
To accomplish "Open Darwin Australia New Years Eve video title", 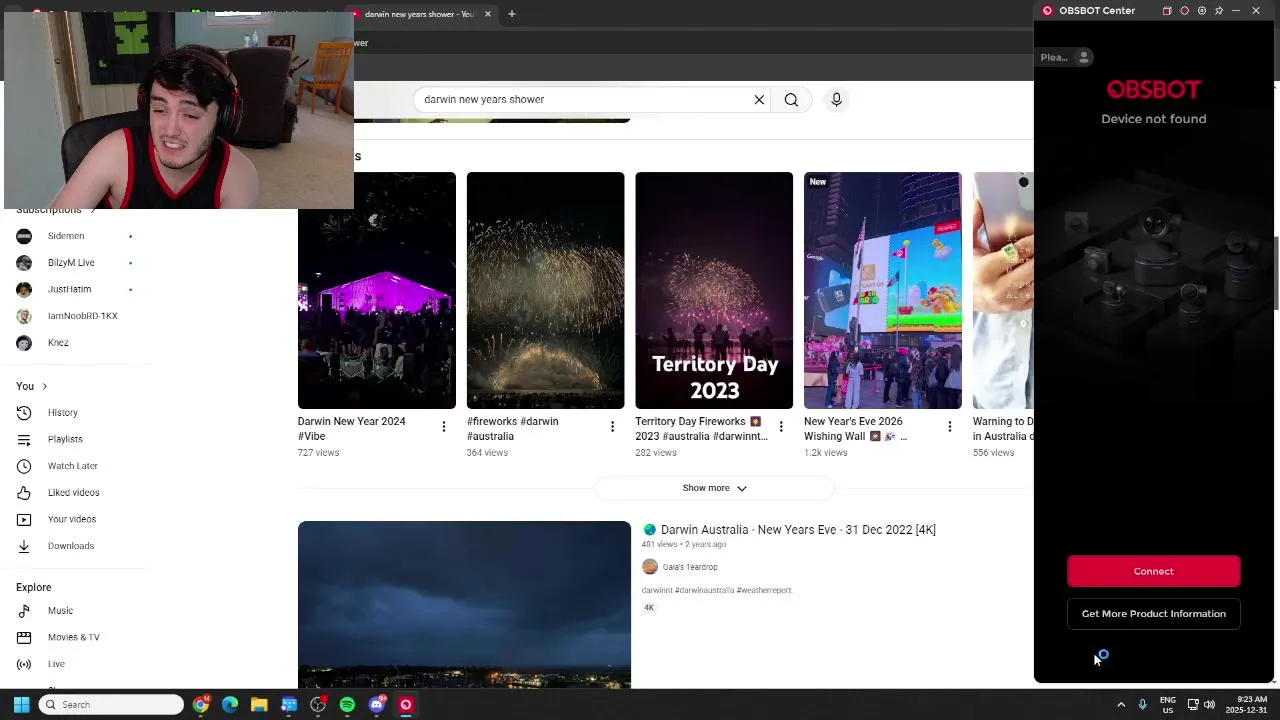I will point(798,530).
